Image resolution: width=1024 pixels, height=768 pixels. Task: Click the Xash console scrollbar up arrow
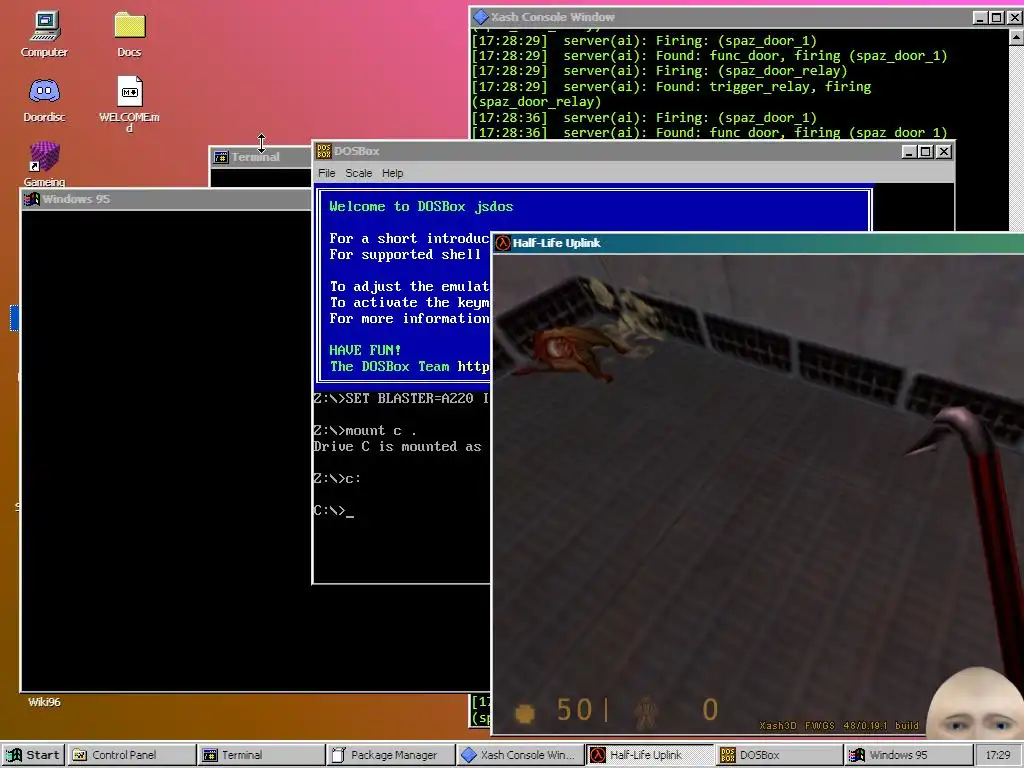pyautogui.click(x=1016, y=37)
